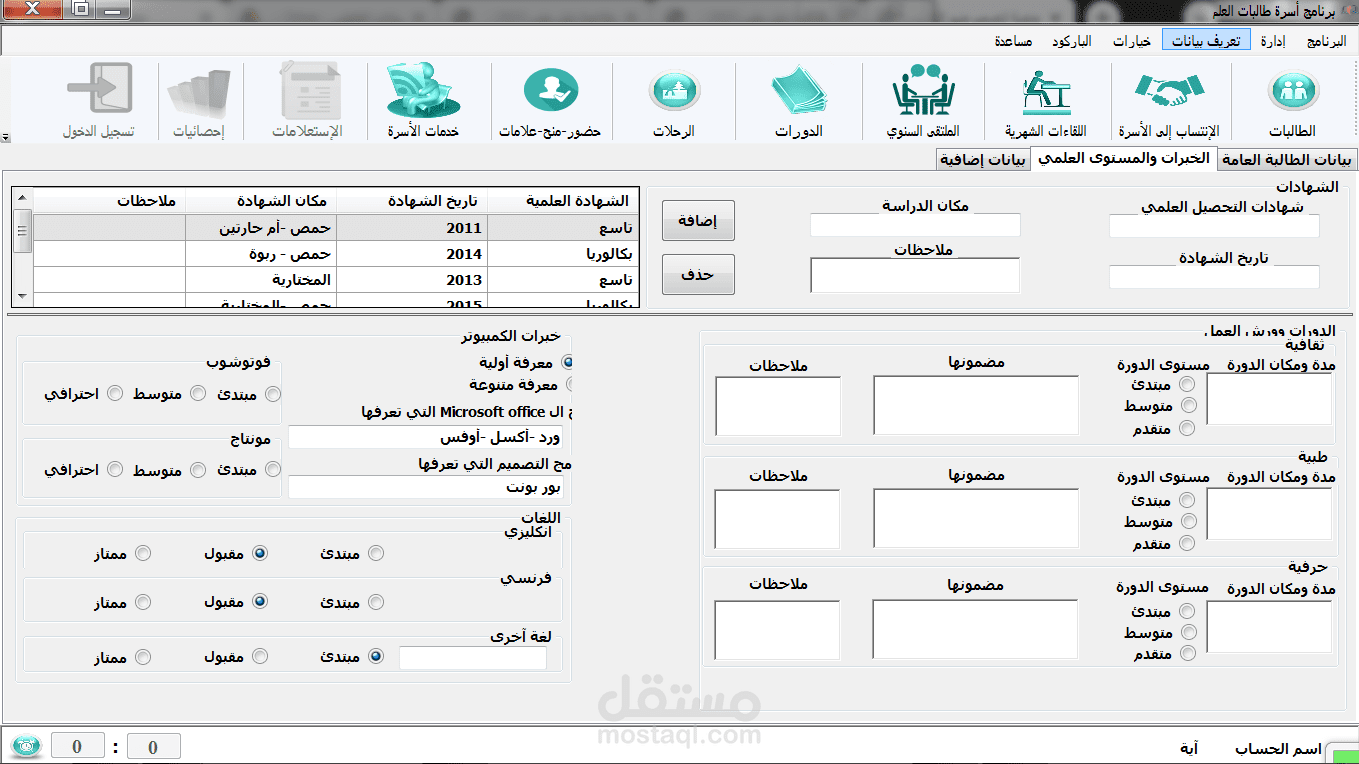Select فرنسي ممتاز radio button
The width and height of the screenshot is (1359, 764).
143,602
